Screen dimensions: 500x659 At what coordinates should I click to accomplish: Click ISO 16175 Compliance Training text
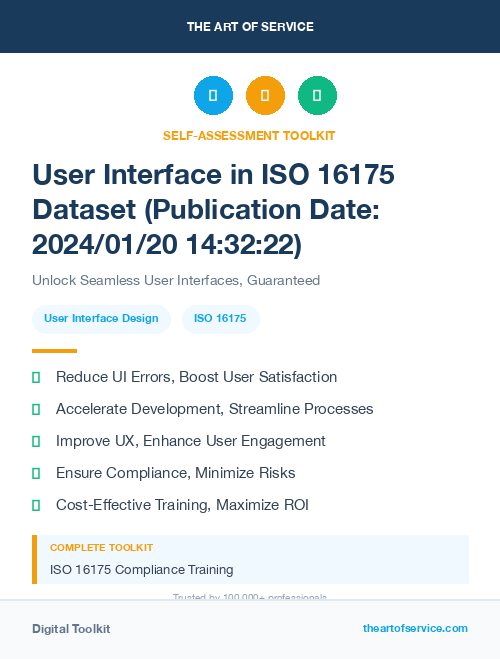[x=142, y=570]
